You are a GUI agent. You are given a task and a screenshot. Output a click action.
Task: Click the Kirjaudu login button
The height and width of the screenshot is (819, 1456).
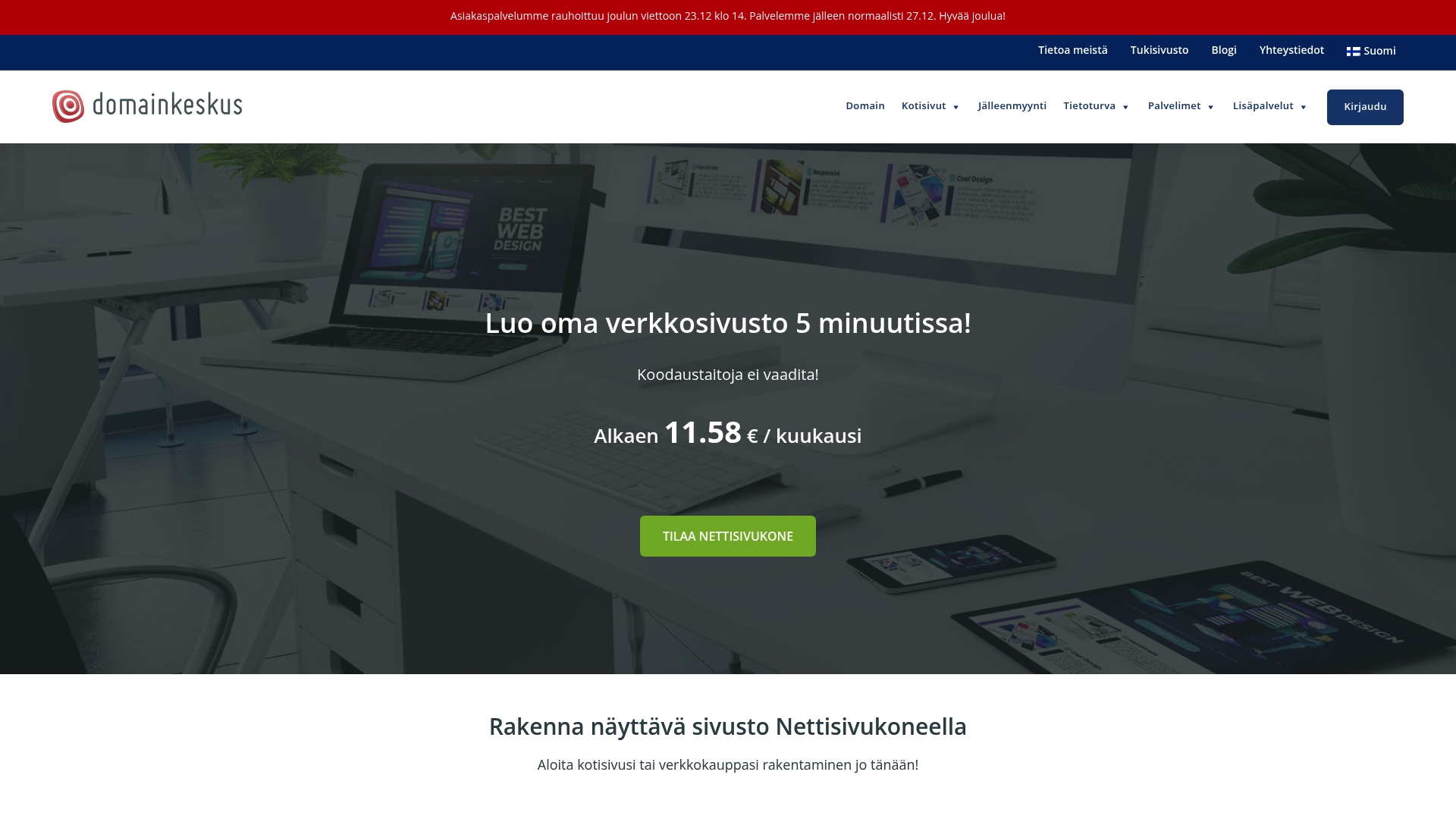[1364, 107]
